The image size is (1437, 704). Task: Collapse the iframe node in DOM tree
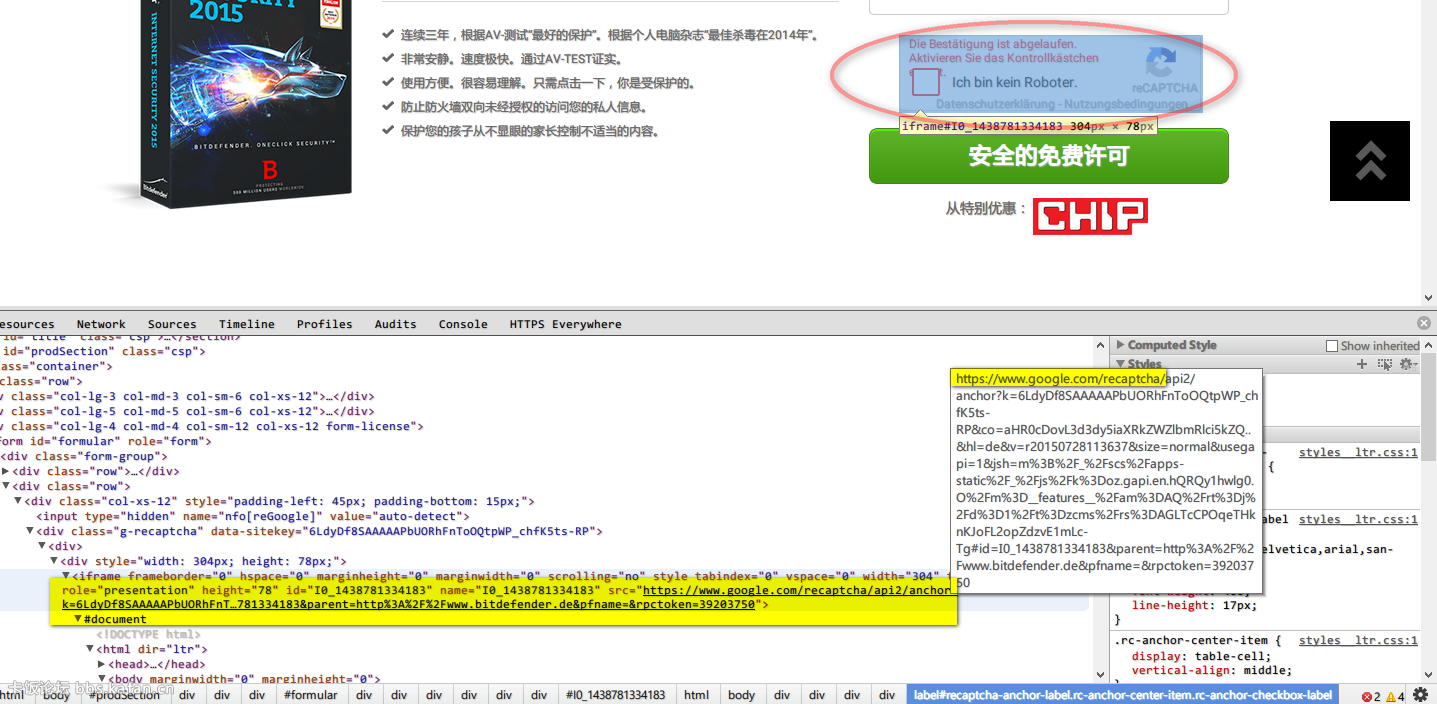point(66,576)
